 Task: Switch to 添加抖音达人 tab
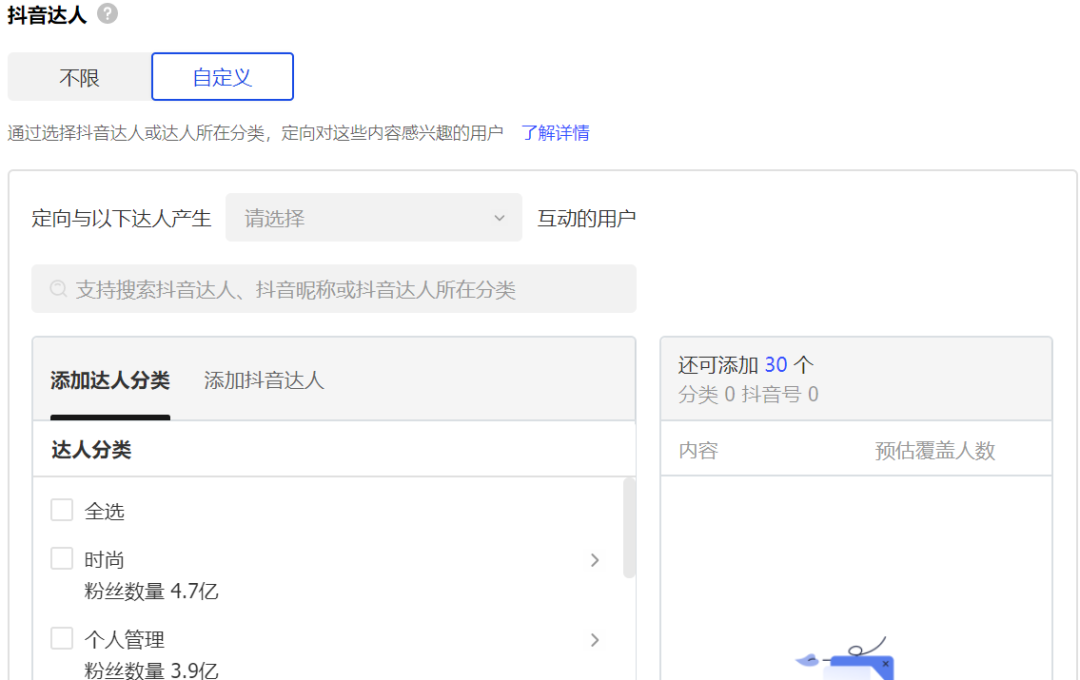click(264, 380)
